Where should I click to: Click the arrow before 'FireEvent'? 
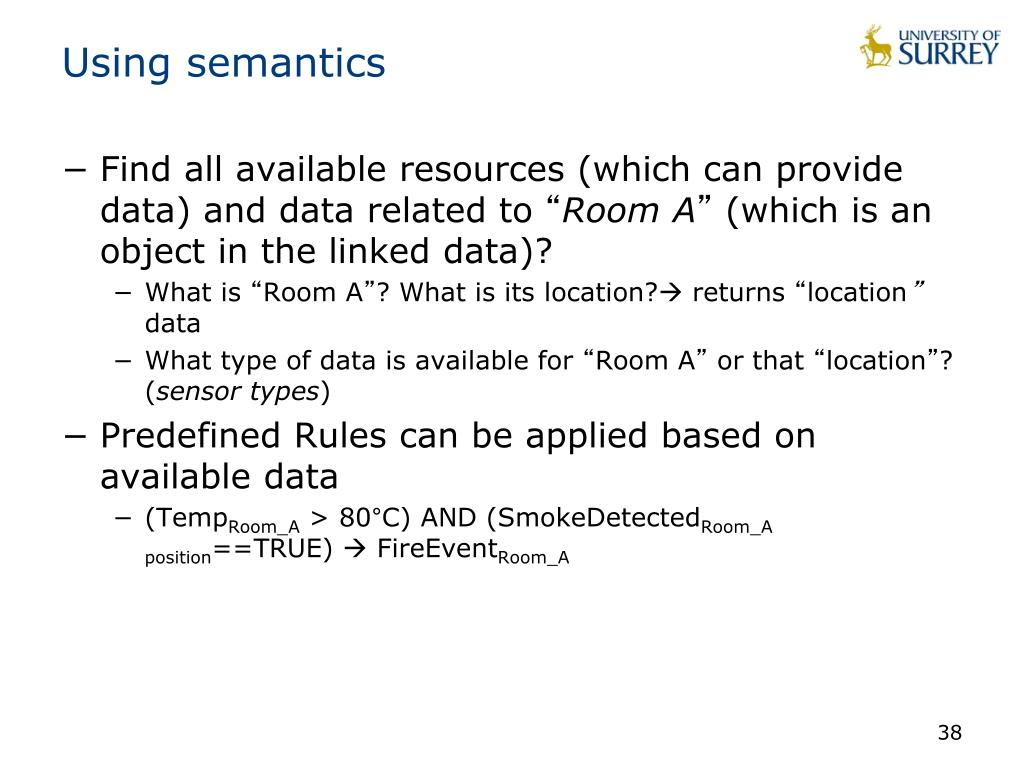point(355,549)
